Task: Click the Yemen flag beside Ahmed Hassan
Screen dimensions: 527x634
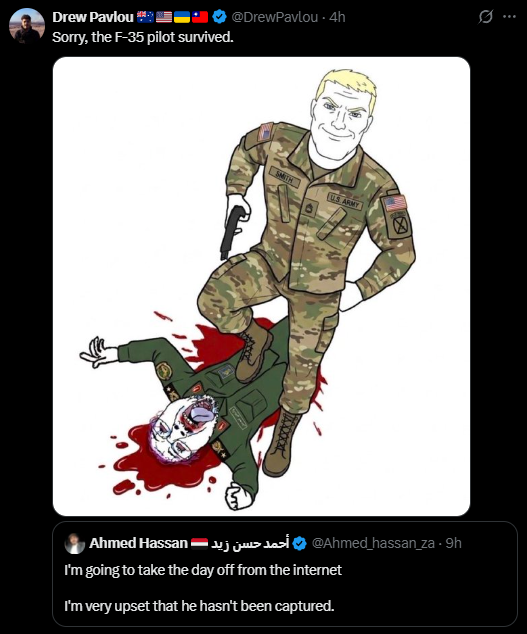Action: coord(199,543)
